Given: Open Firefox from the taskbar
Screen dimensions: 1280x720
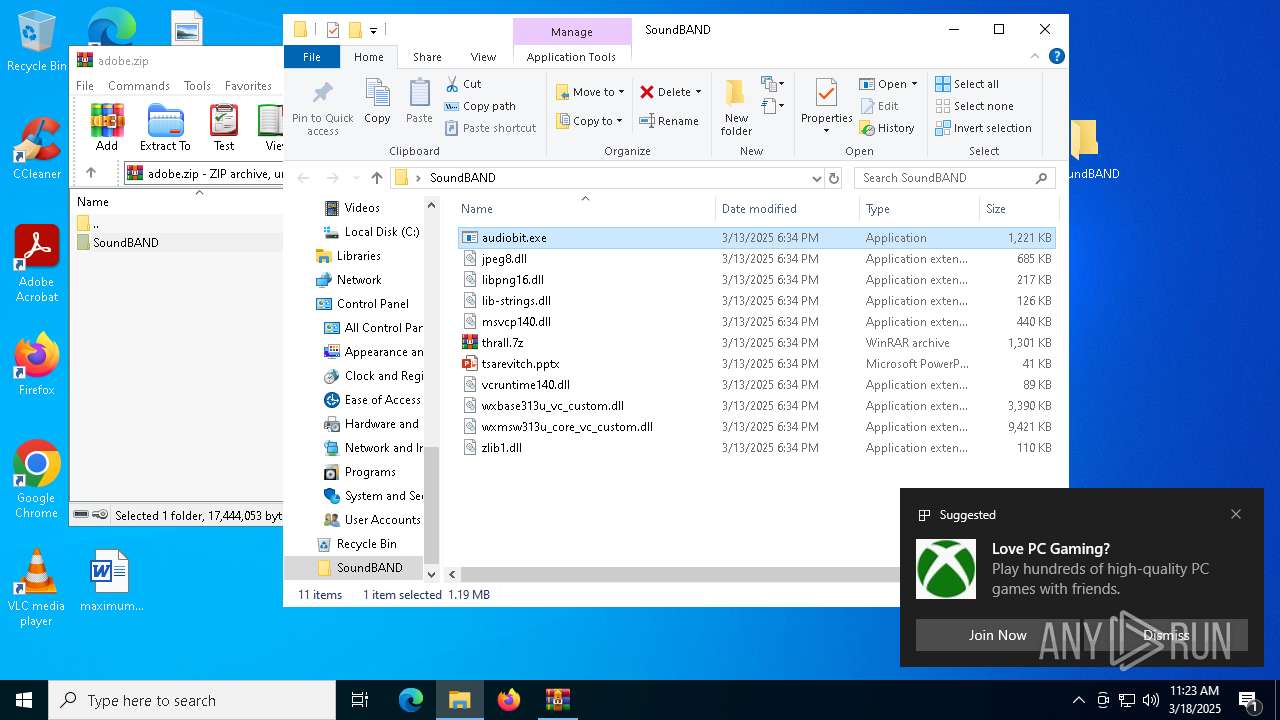Looking at the screenshot, I should coord(509,700).
